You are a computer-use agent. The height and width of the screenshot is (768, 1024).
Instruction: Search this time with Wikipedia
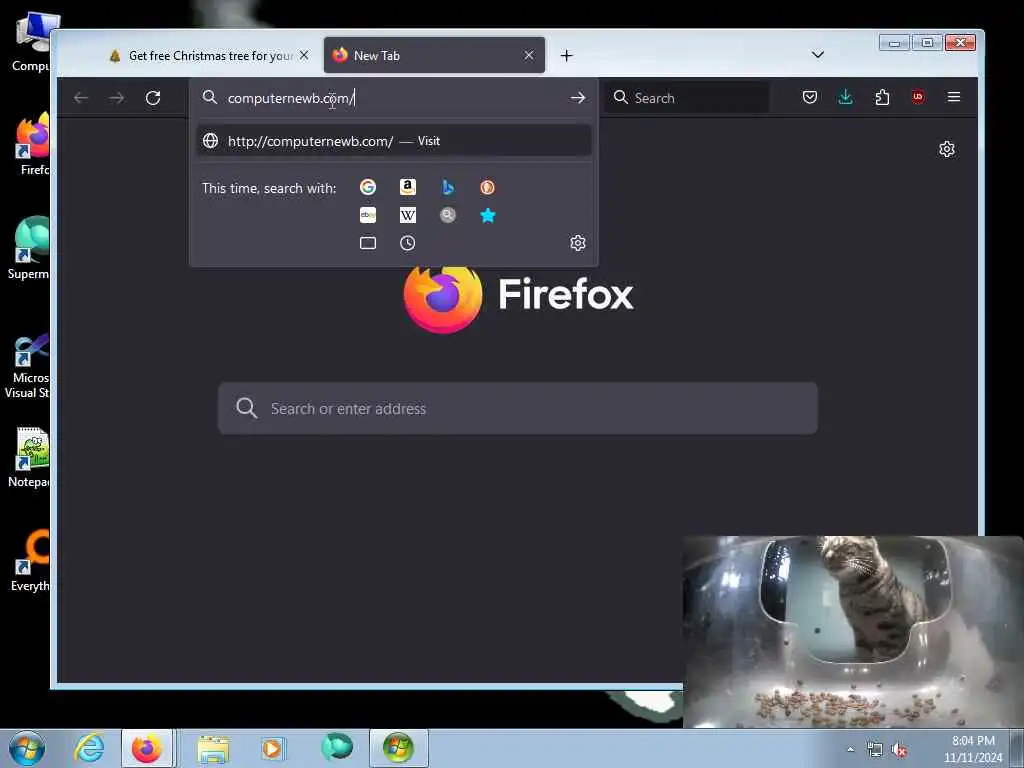408,215
